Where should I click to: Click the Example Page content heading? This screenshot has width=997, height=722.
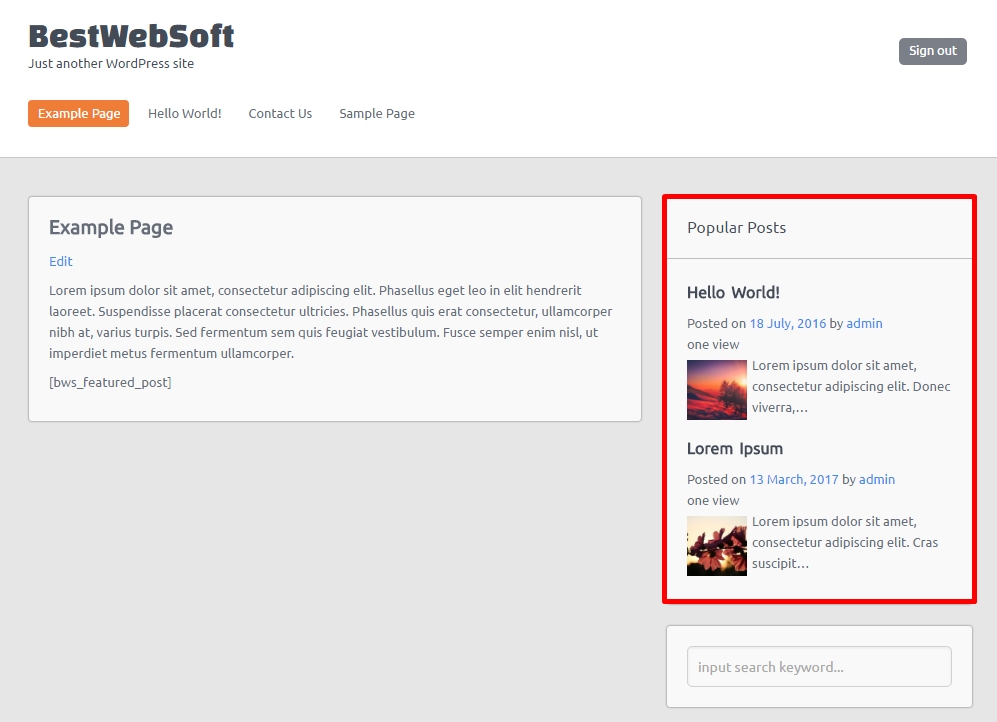click(x=111, y=228)
